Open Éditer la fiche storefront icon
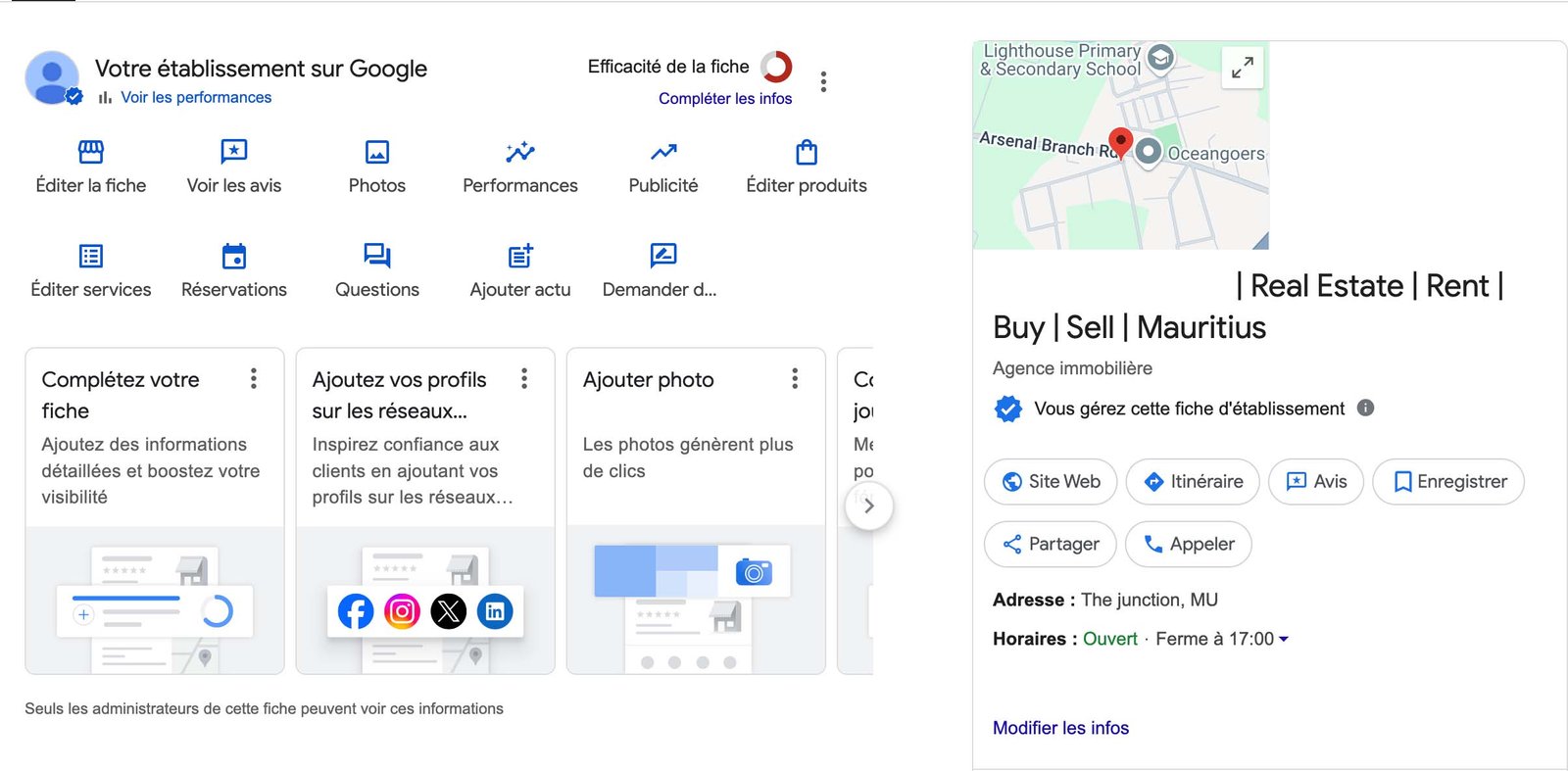 (91, 152)
